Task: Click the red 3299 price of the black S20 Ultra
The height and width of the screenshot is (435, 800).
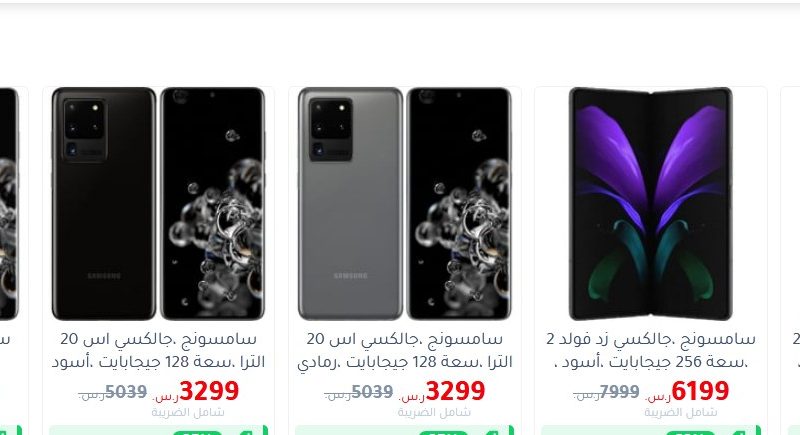Action: tap(209, 391)
